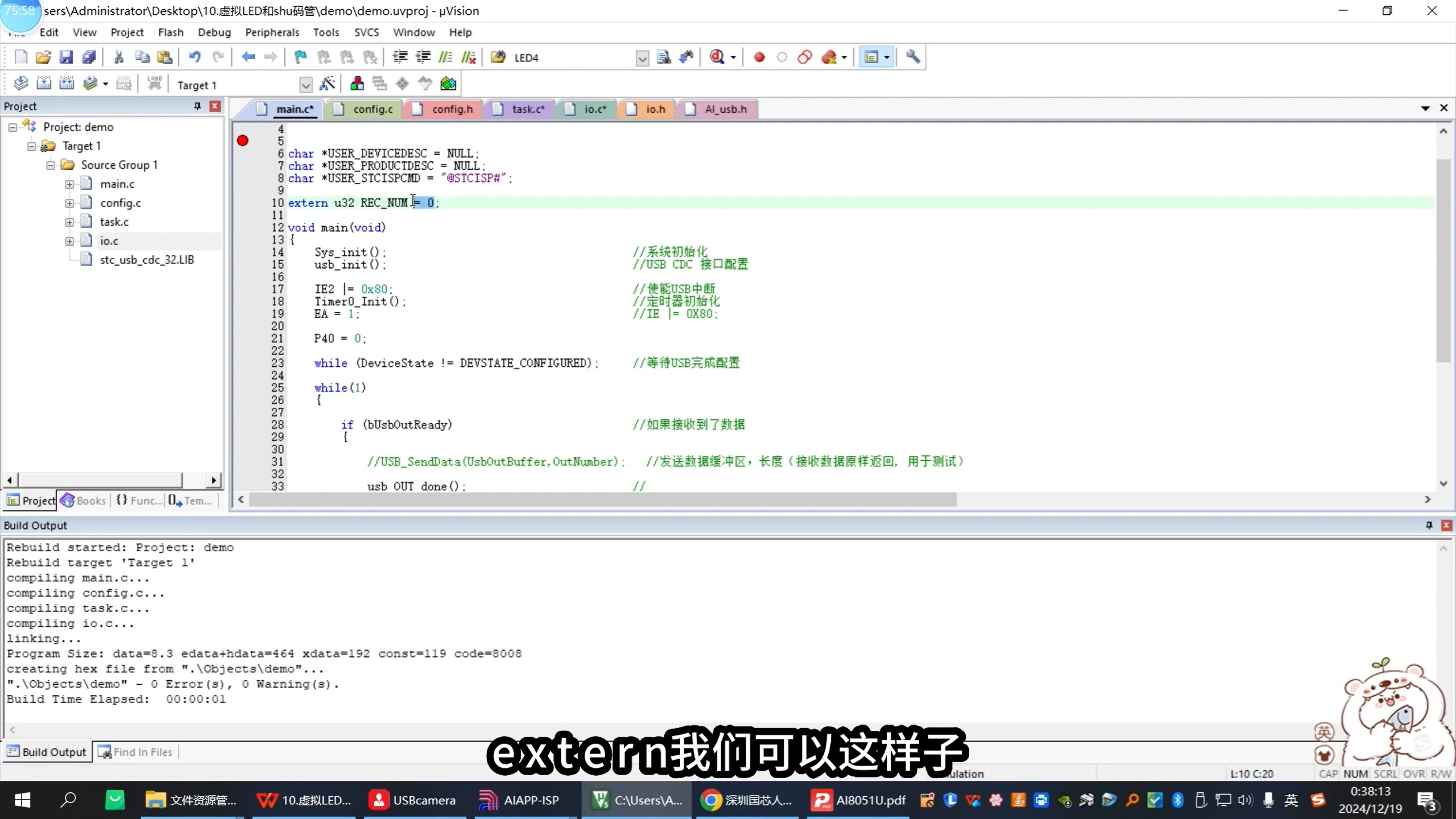1456x819 pixels.
Task: Pin the Project panel
Action: pos(197,106)
